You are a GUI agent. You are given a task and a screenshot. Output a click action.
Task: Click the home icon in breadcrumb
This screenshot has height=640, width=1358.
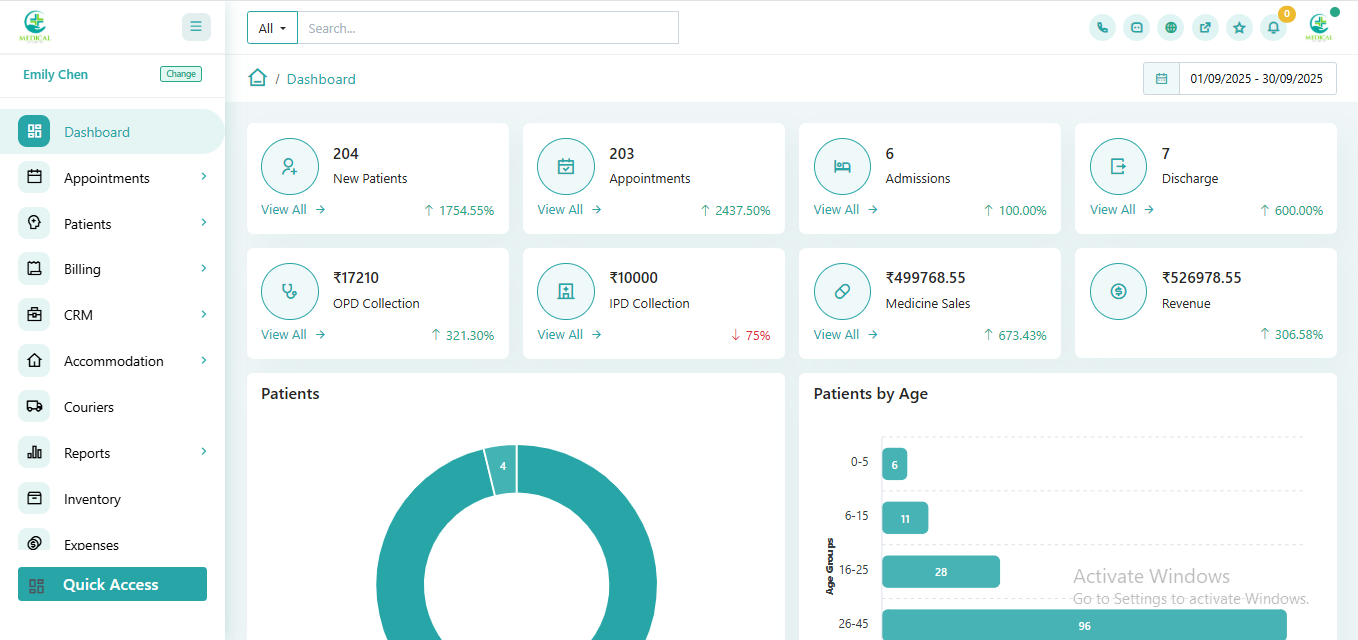[x=258, y=78]
